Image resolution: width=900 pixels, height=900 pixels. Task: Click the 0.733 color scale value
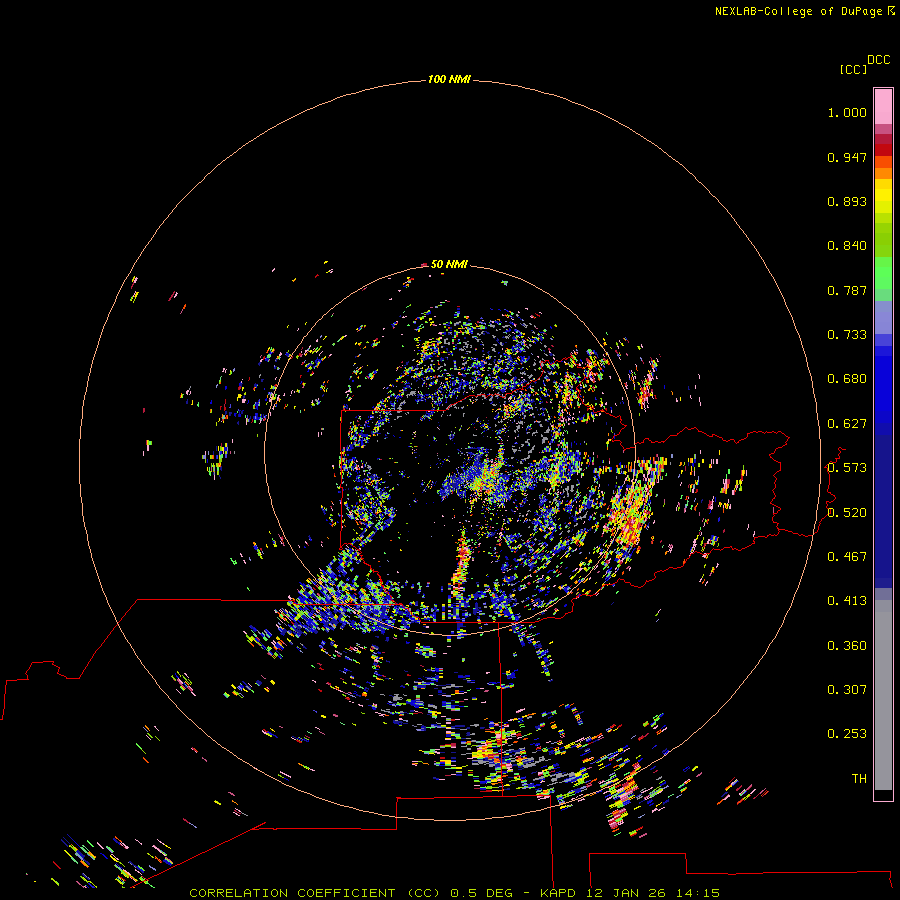847,335
